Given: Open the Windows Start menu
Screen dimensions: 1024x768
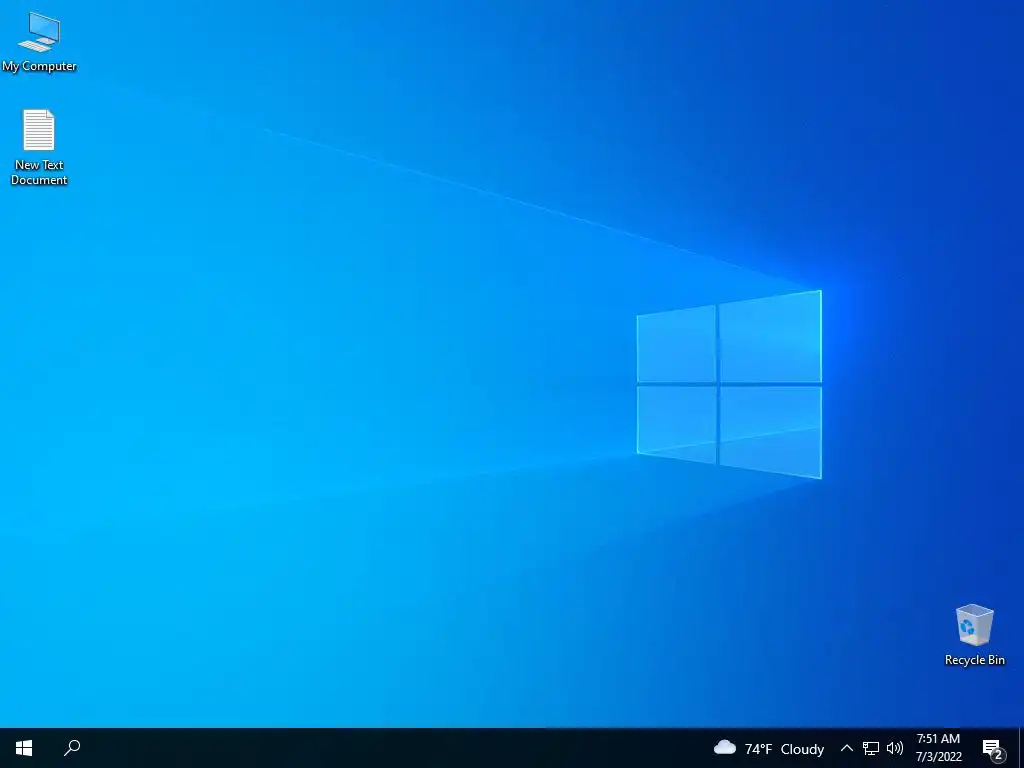Looking at the screenshot, I should pyautogui.click(x=24, y=748).
